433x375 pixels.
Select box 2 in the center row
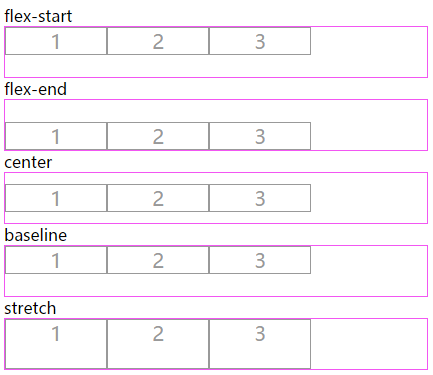click(x=158, y=198)
